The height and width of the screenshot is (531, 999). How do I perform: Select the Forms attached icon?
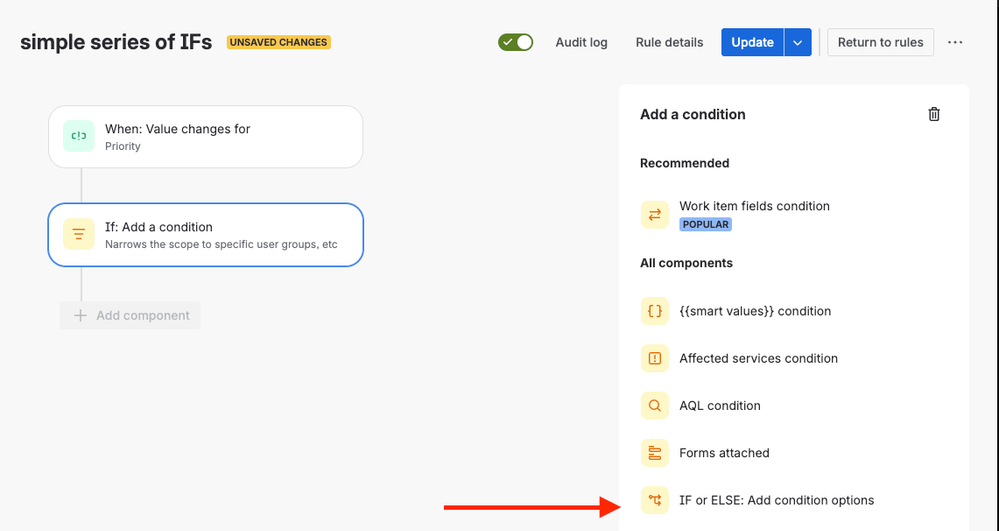tap(654, 453)
